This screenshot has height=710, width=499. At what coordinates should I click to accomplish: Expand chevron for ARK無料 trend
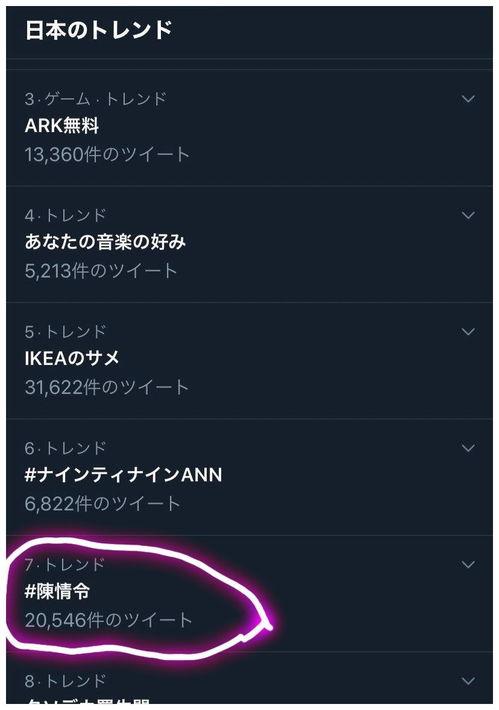pos(468,99)
